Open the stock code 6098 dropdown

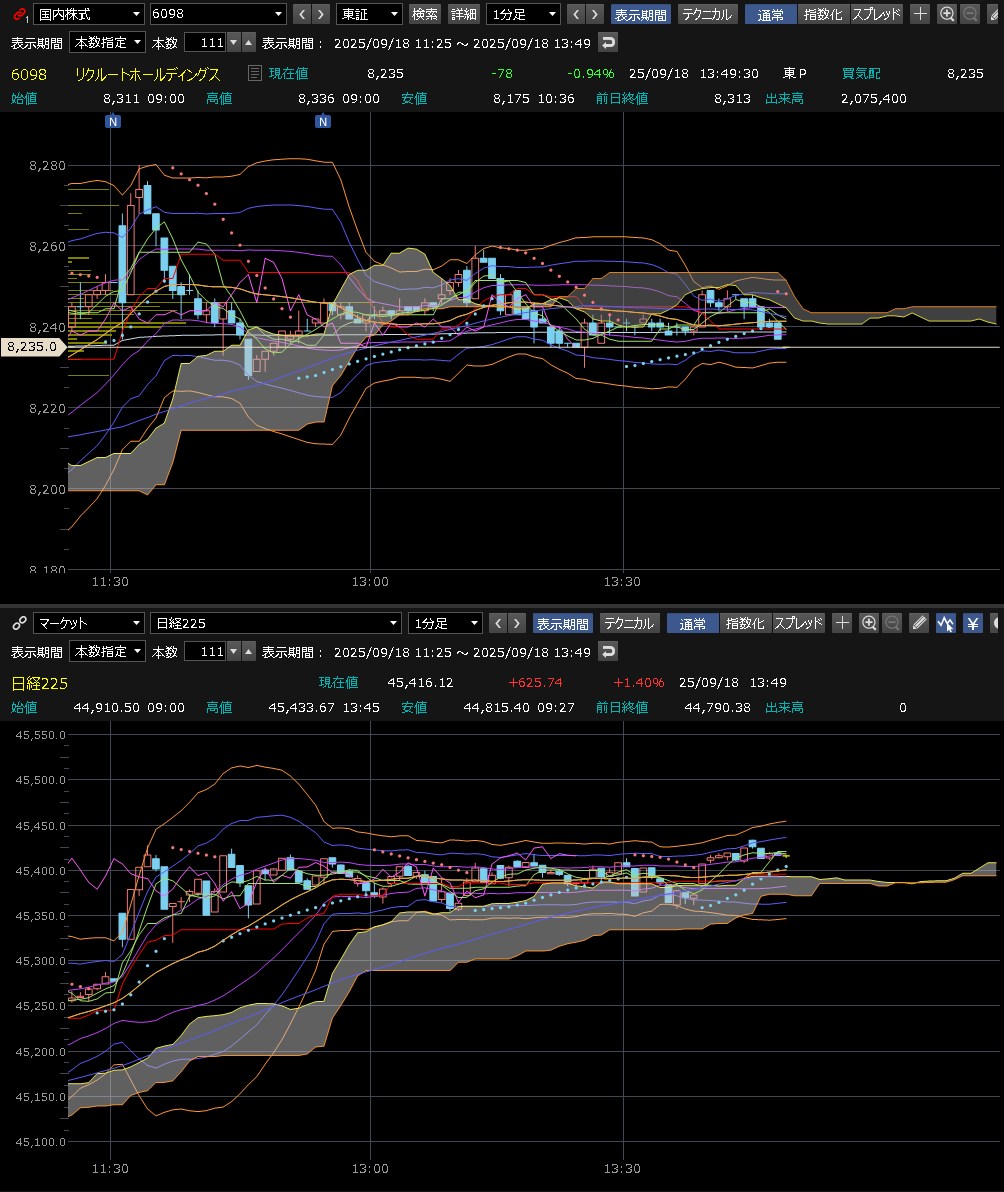217,14
